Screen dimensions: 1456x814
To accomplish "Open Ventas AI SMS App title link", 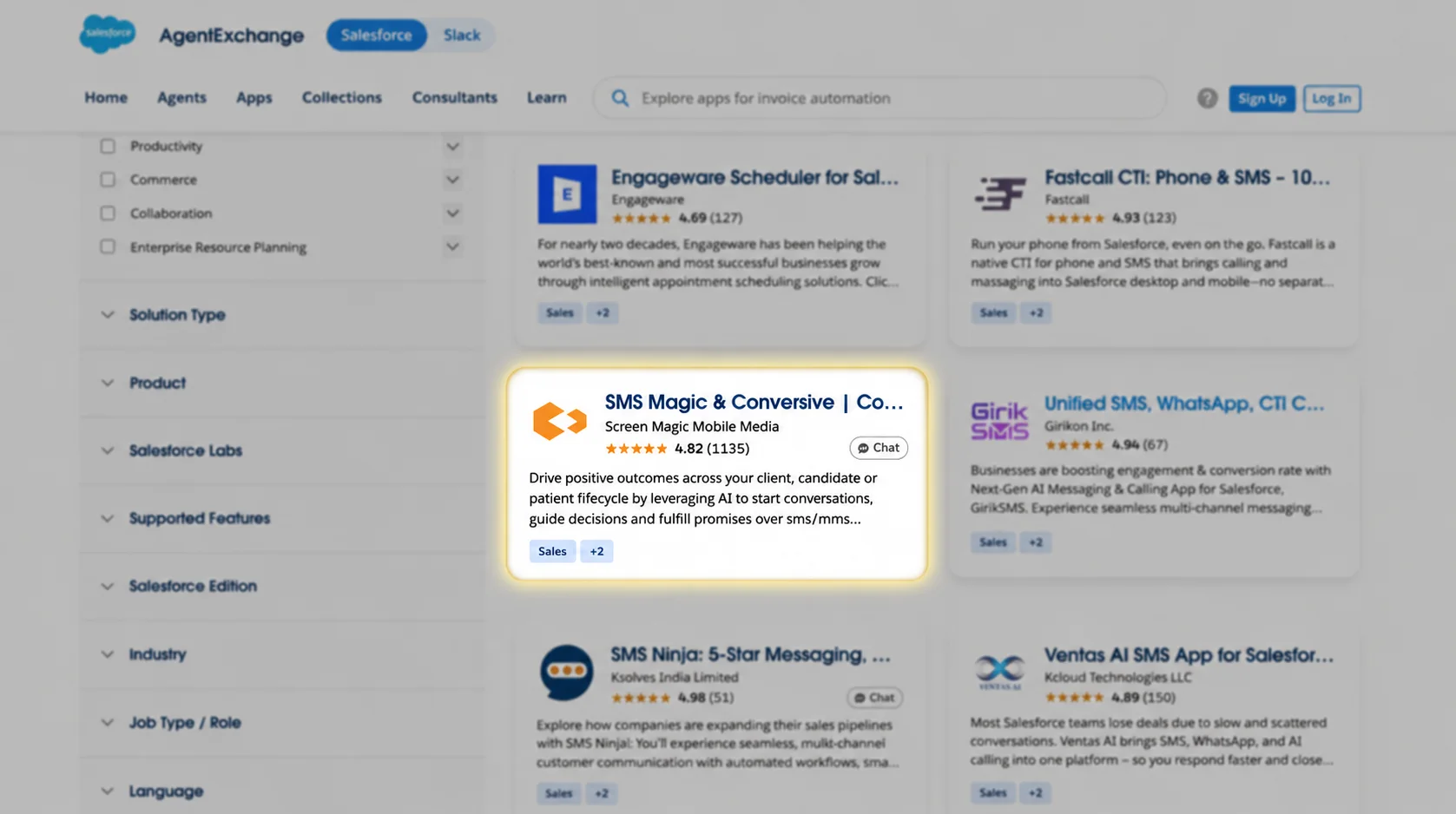I will click(x=1189, y=655).
